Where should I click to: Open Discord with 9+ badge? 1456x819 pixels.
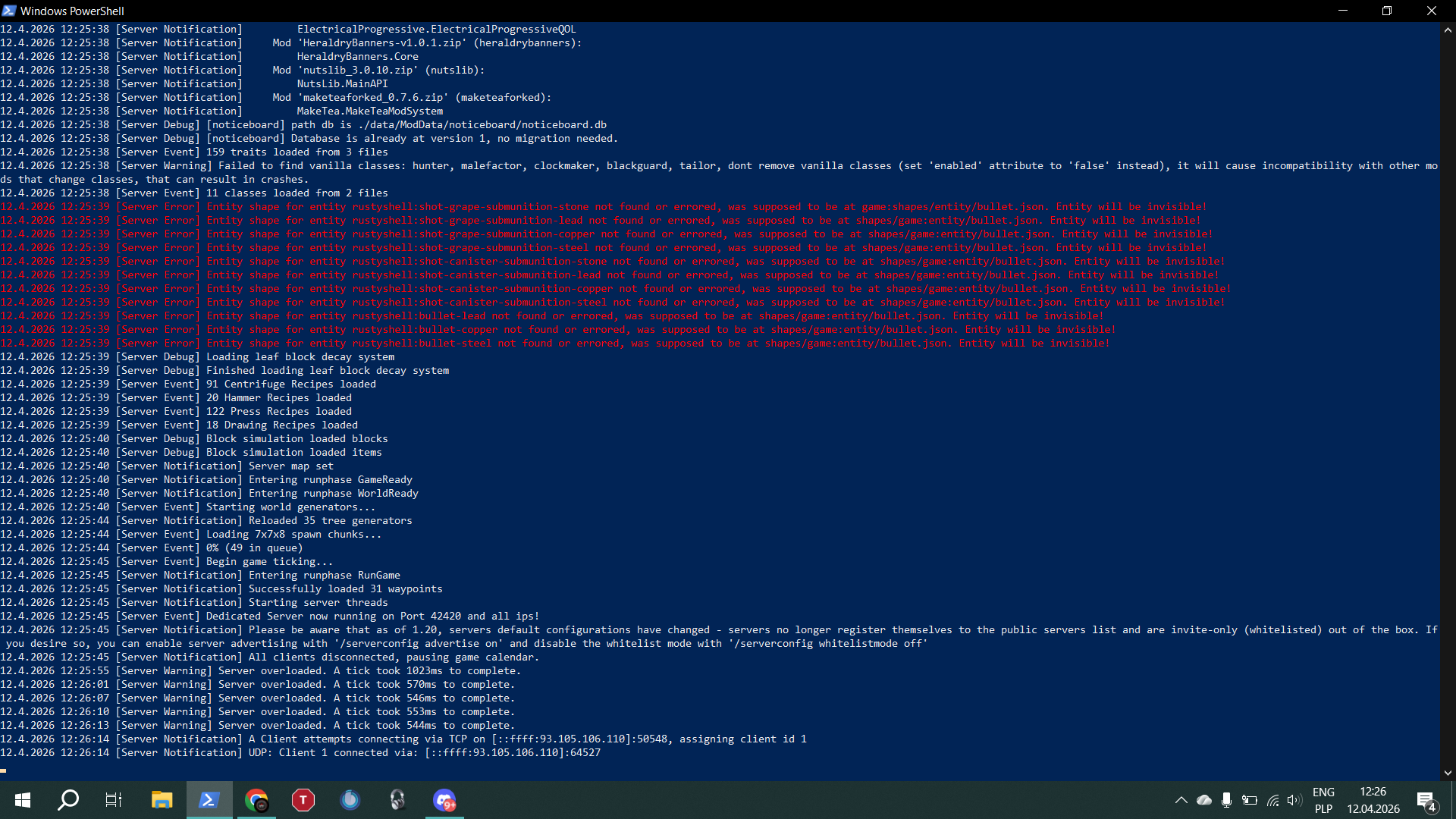444,800
